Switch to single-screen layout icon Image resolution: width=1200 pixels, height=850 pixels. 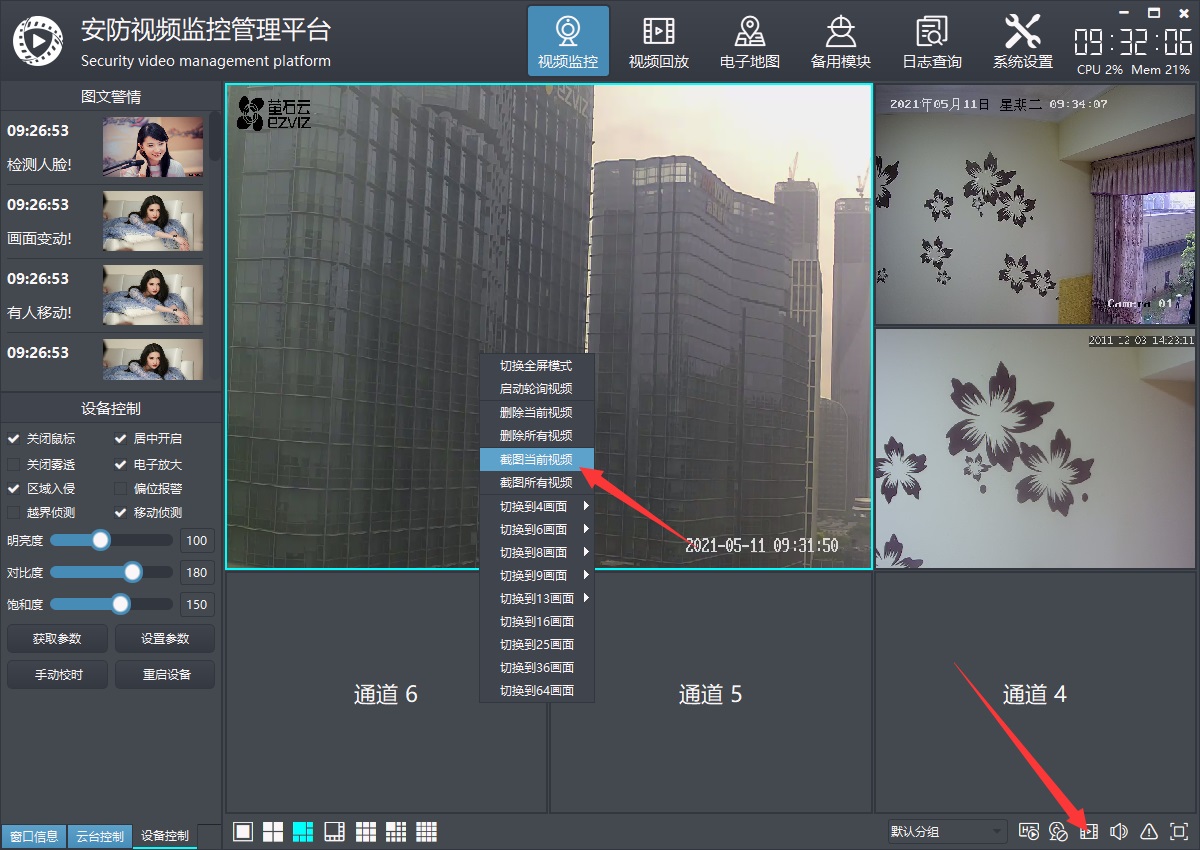point(242,831)
